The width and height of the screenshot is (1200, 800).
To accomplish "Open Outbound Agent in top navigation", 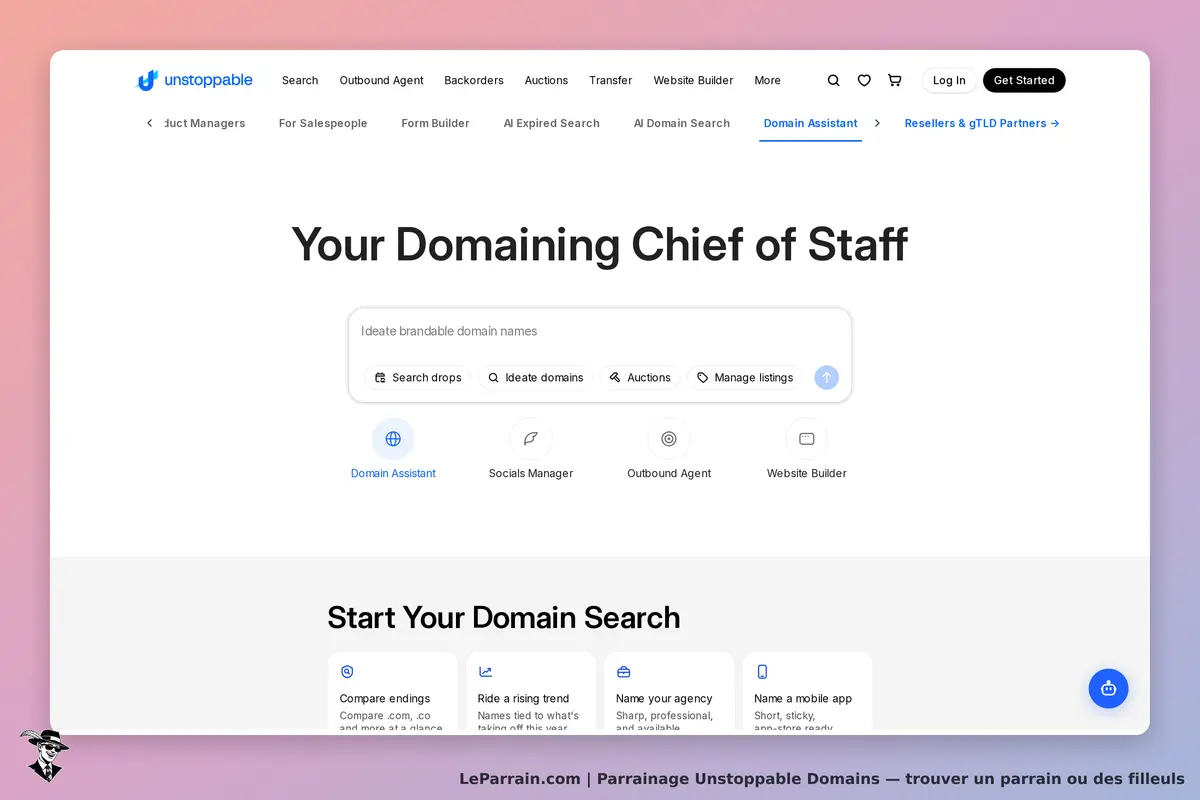I will [x=381, y=80].
